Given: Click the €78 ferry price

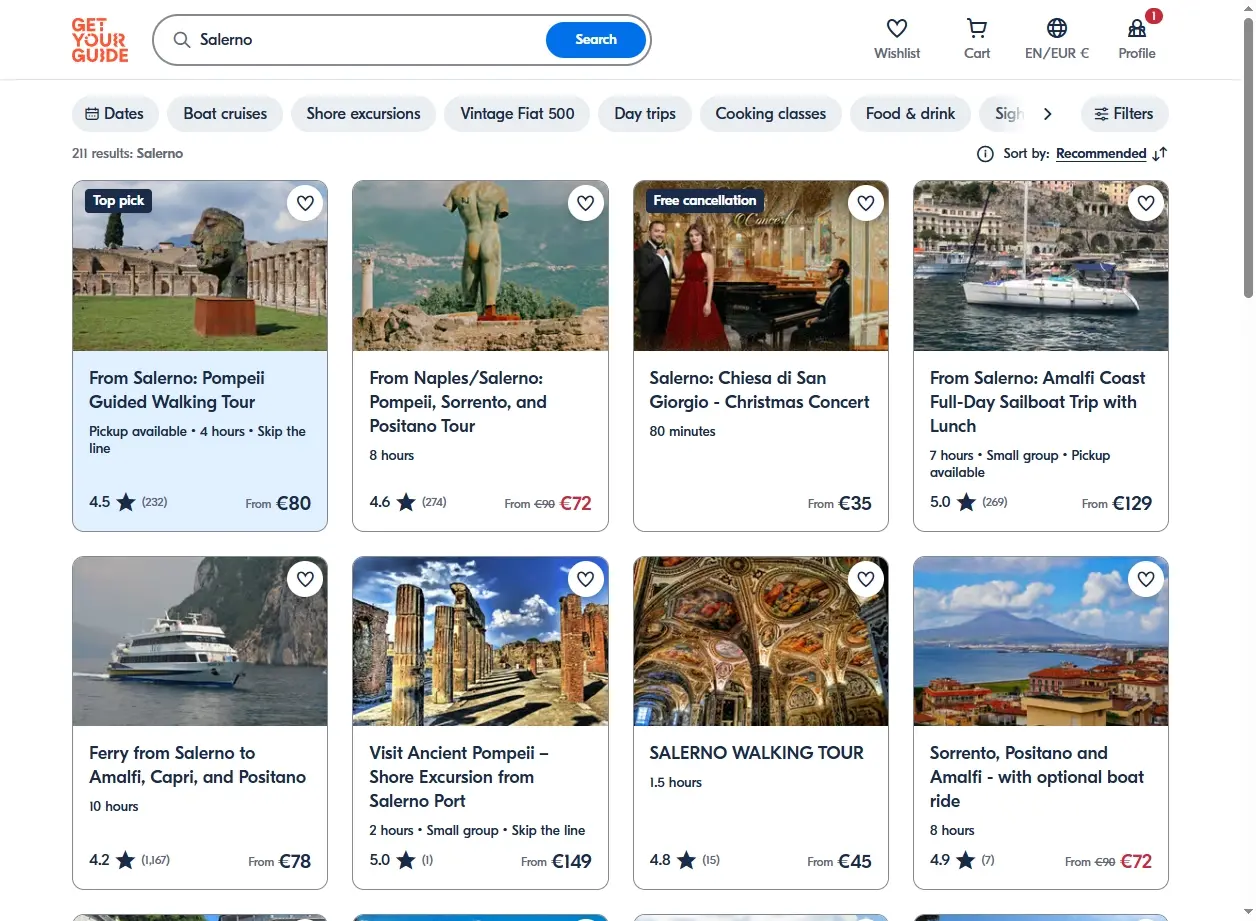Looking at the screenshot, I should pyautogui.click(x=294, y=861).
